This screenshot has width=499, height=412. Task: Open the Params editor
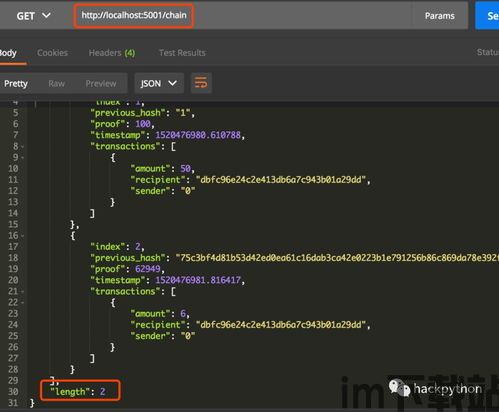point(439,16)
